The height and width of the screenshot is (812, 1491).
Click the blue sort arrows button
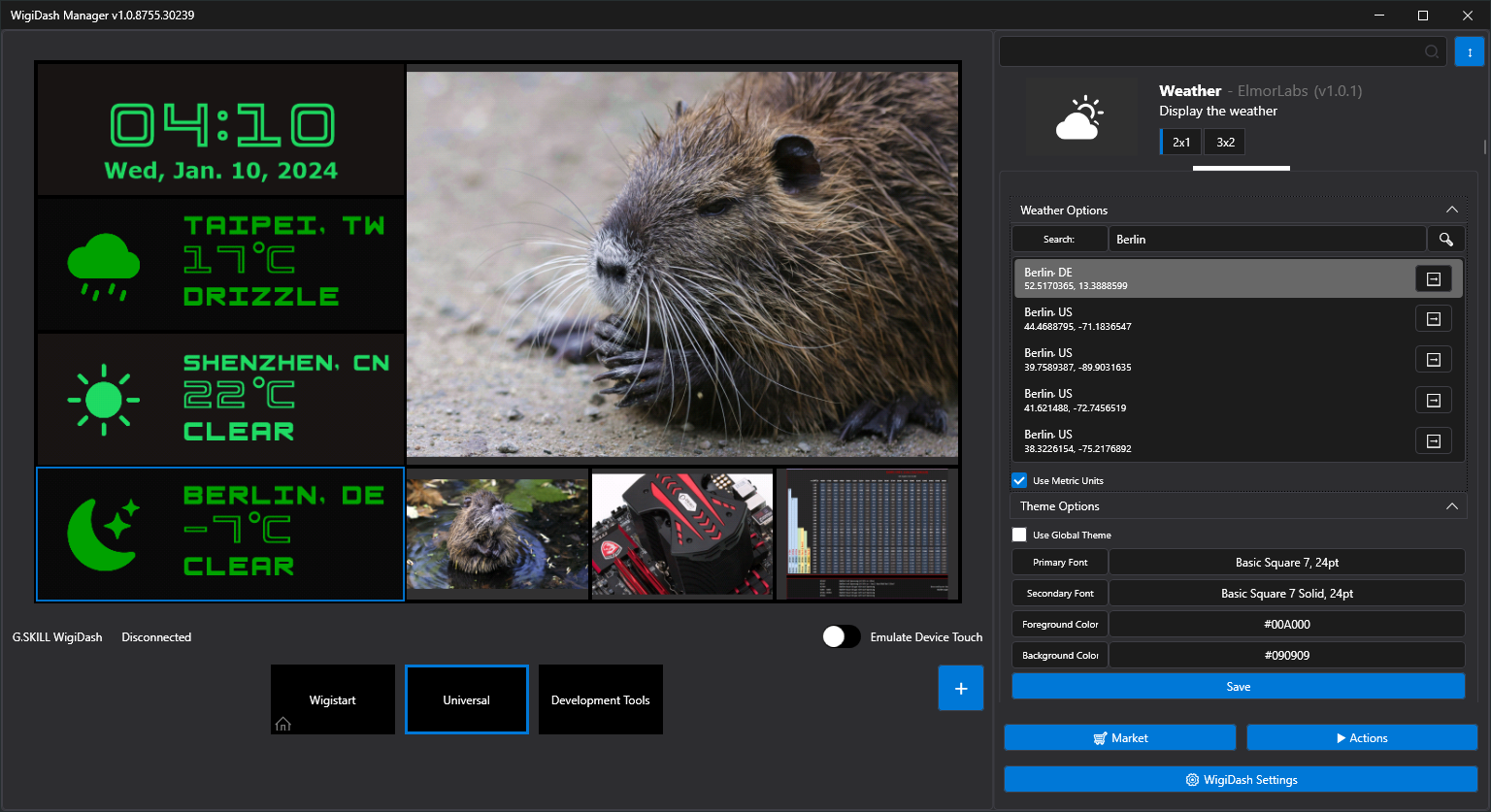click(x=1470, y=52)
